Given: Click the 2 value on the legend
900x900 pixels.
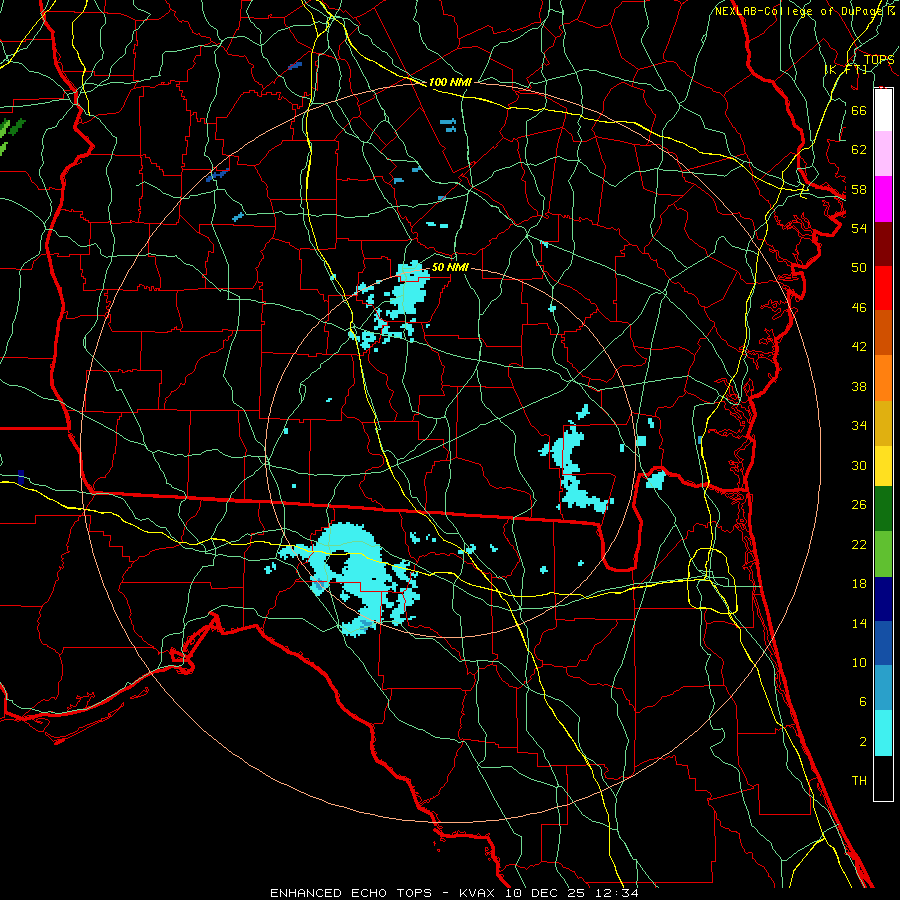Looking at the screenshot, I should click(862, 742).
